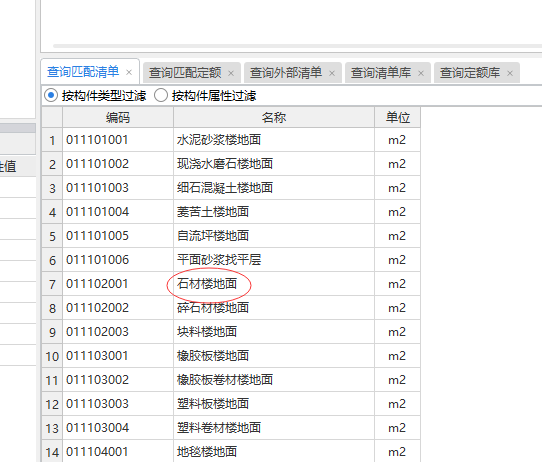
Task: Click the 编码 column header
Action: coord(118,117)
